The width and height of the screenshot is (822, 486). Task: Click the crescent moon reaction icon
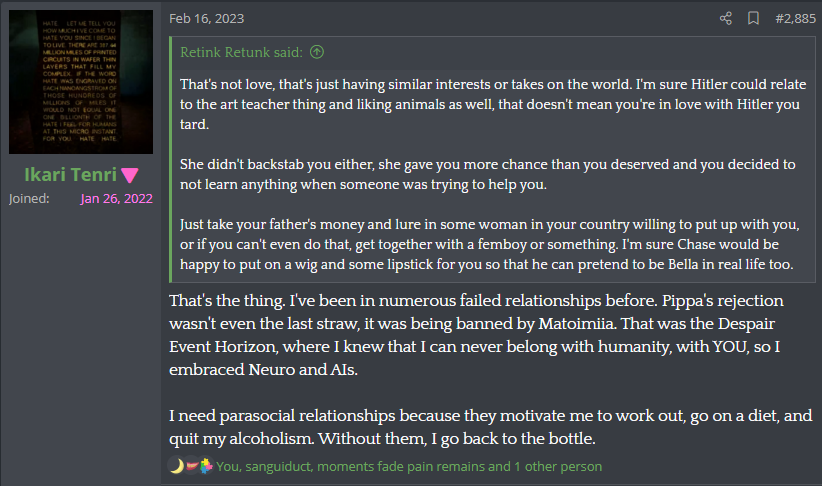(176, 466)
